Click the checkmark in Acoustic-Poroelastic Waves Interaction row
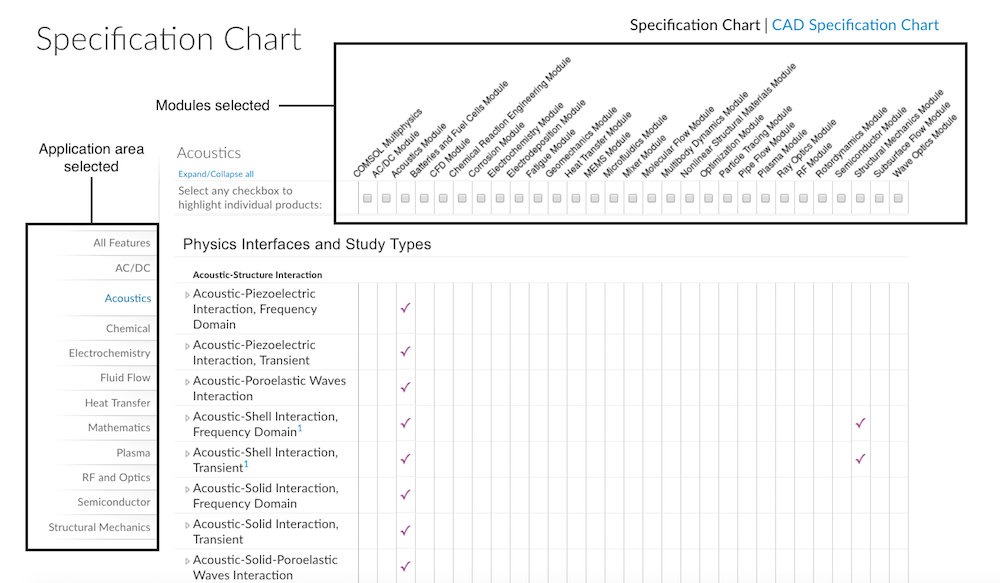Screen dimensions: 1000x583 pos(405,388)
